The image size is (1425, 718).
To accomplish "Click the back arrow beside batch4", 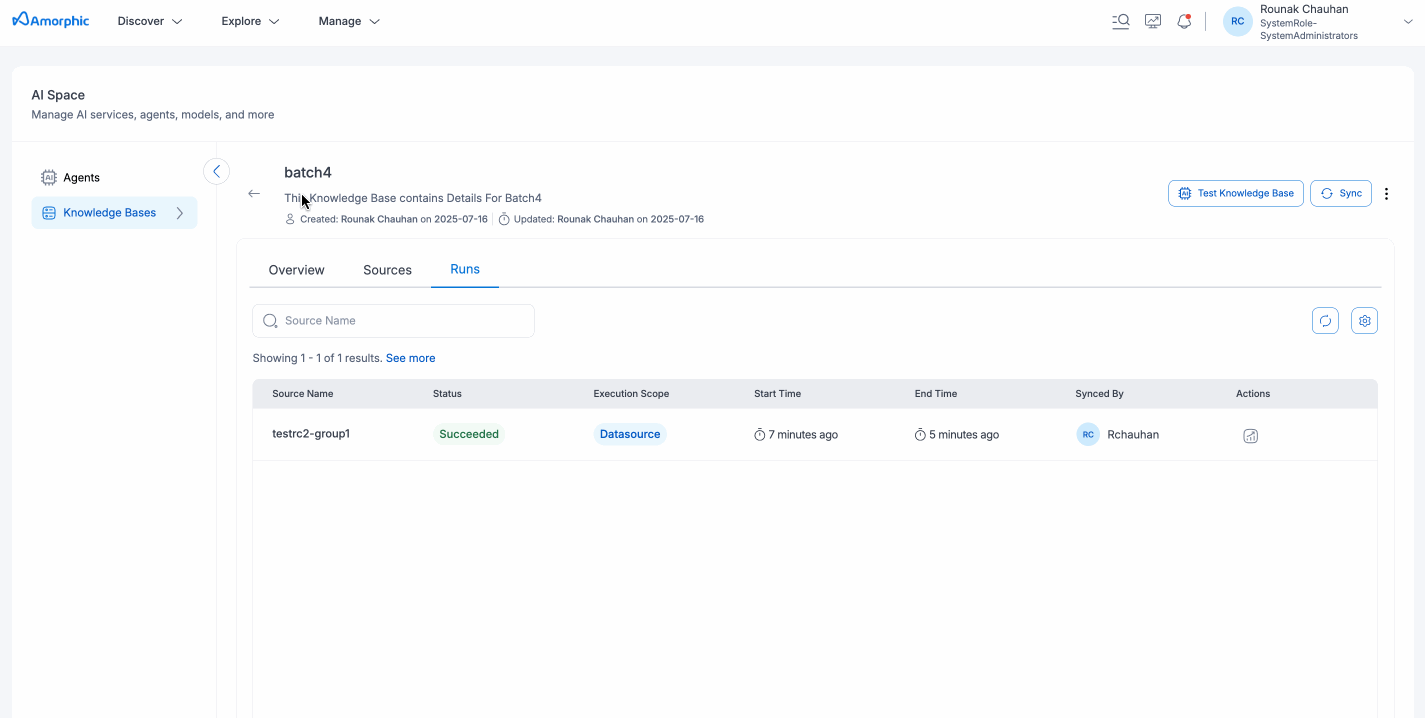I will tap(254, 194).
